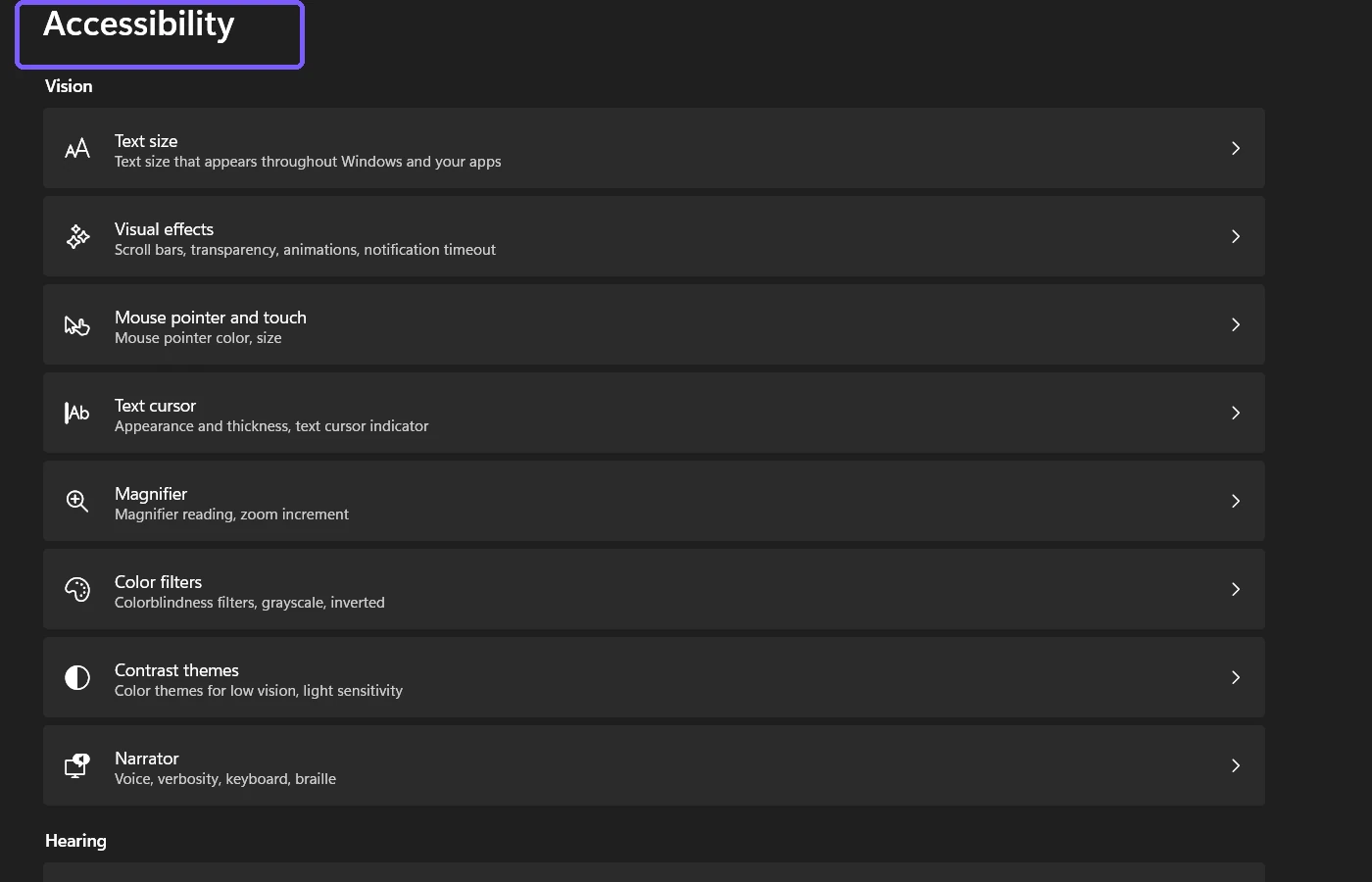Viewport: 1372px width, 882px height.
Task: Click the Vision section heading
Action: point(69,86)
